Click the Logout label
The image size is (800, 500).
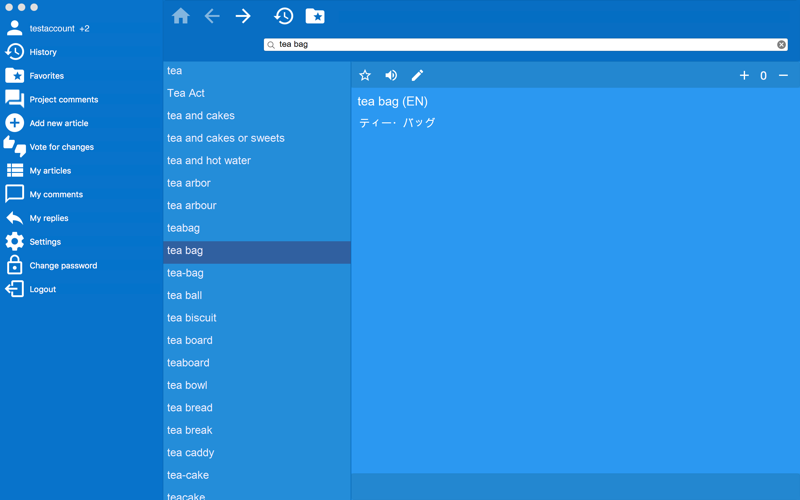pos(42,289)
